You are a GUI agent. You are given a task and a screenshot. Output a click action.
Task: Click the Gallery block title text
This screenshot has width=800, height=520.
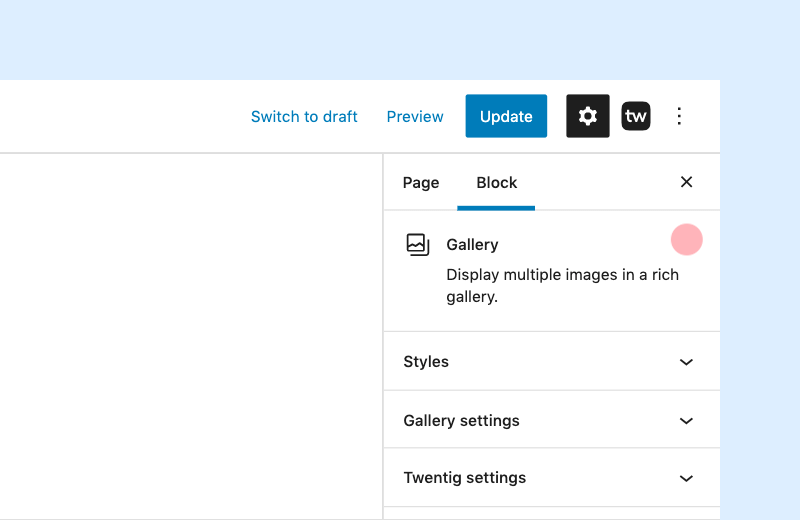pos(472,244)
